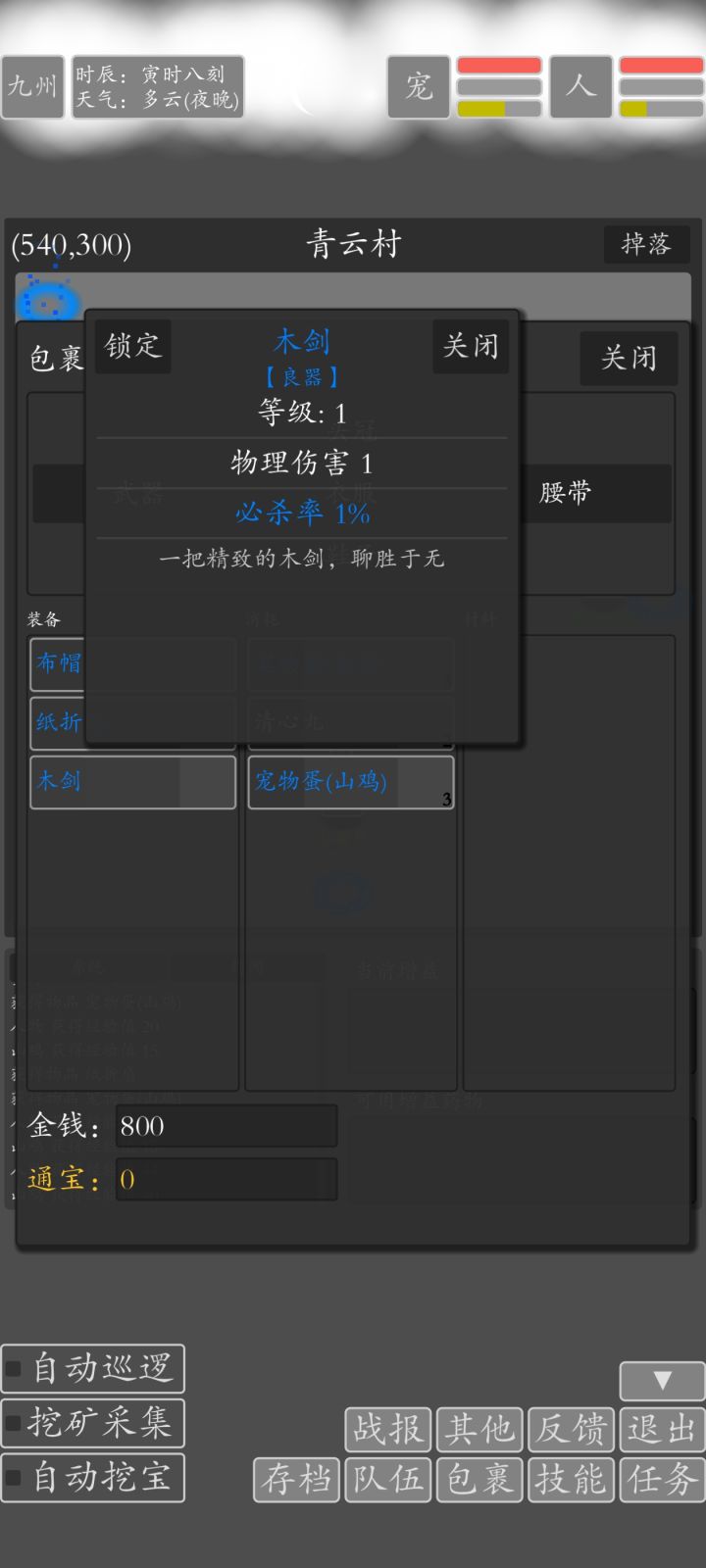
Task: Open the 宠 pet status panel
Action: click(419, 87)
